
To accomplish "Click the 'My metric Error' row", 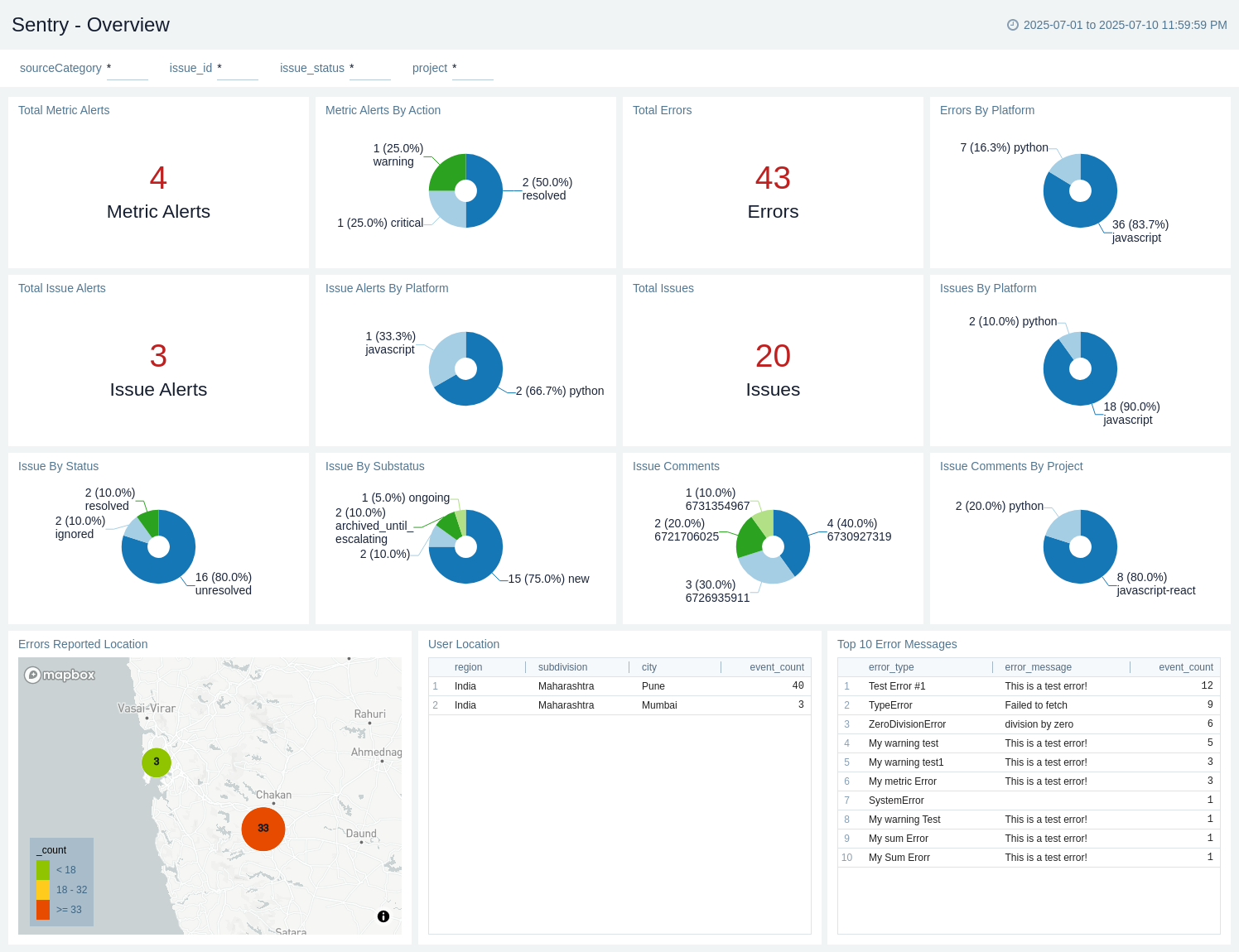I will pyautogui.click(x=1029, y=781).
